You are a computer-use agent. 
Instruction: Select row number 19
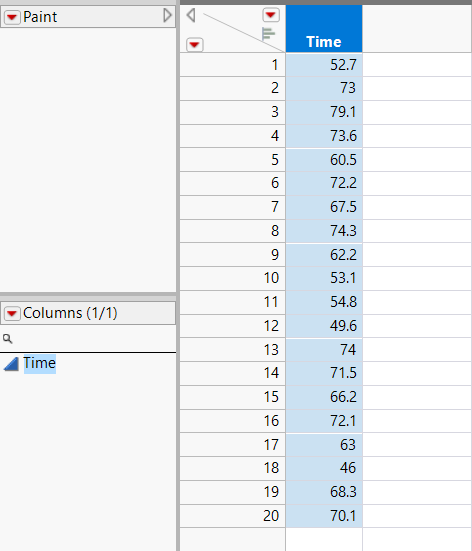click(232, 492)
